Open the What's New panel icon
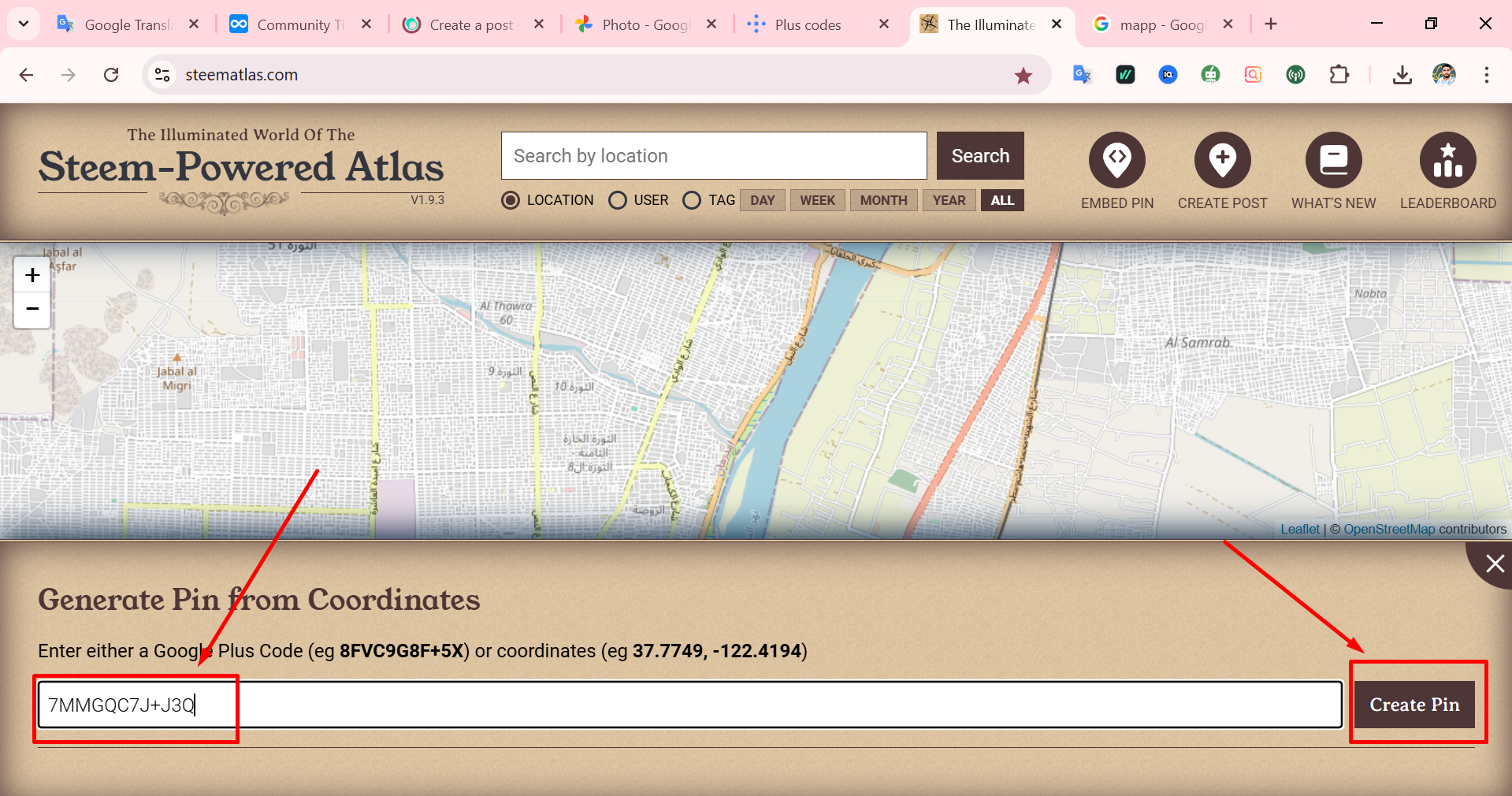This screenshot has height=796, width=1512. tap(1333, 160)
